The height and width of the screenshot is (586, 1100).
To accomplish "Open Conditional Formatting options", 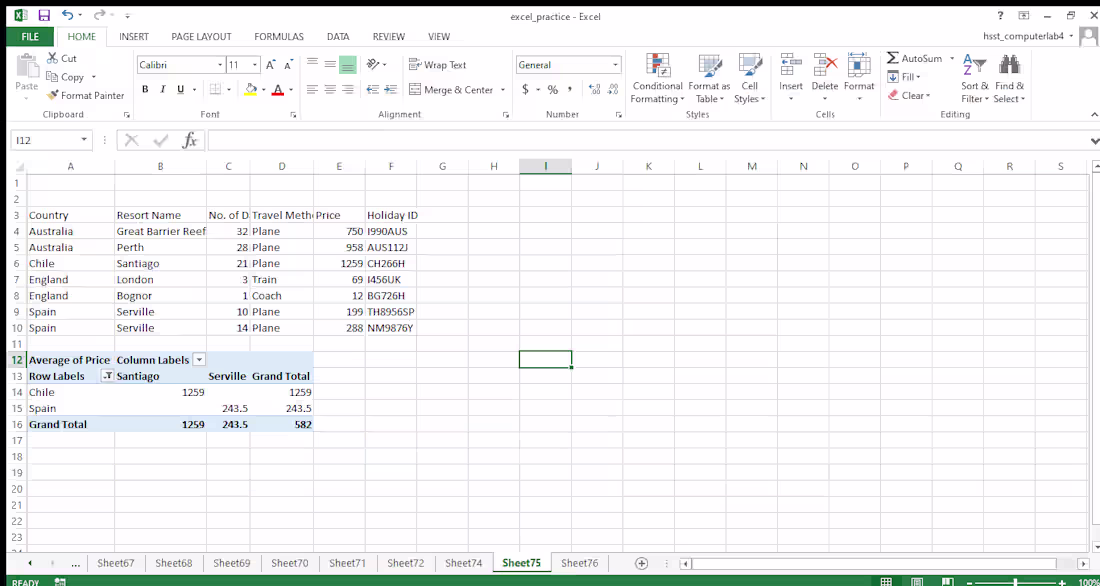I will (x=657, y=78).
